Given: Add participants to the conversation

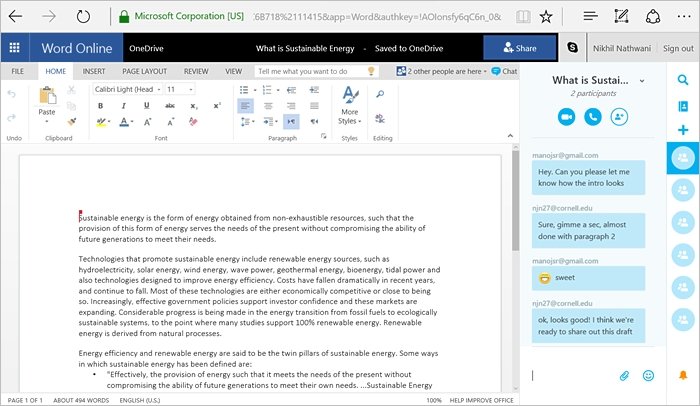Looking at the screenshot, I should (619, 117).
